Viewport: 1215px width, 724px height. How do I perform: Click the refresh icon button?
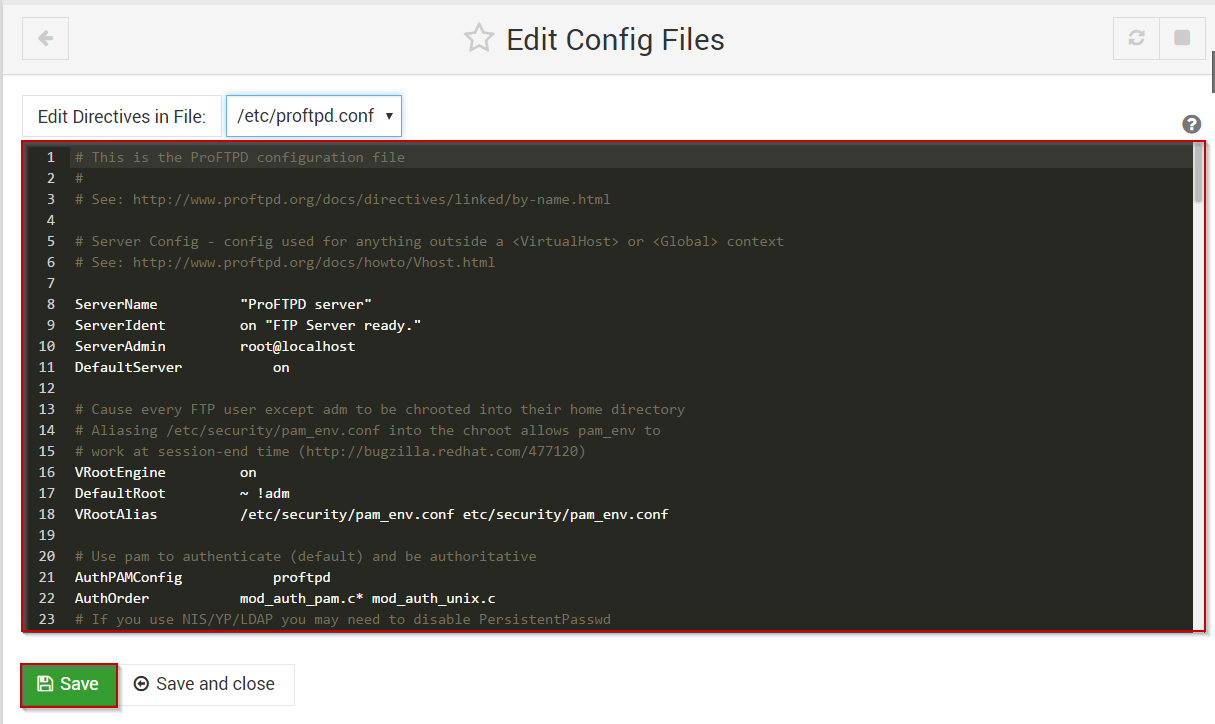(1136, 39)
